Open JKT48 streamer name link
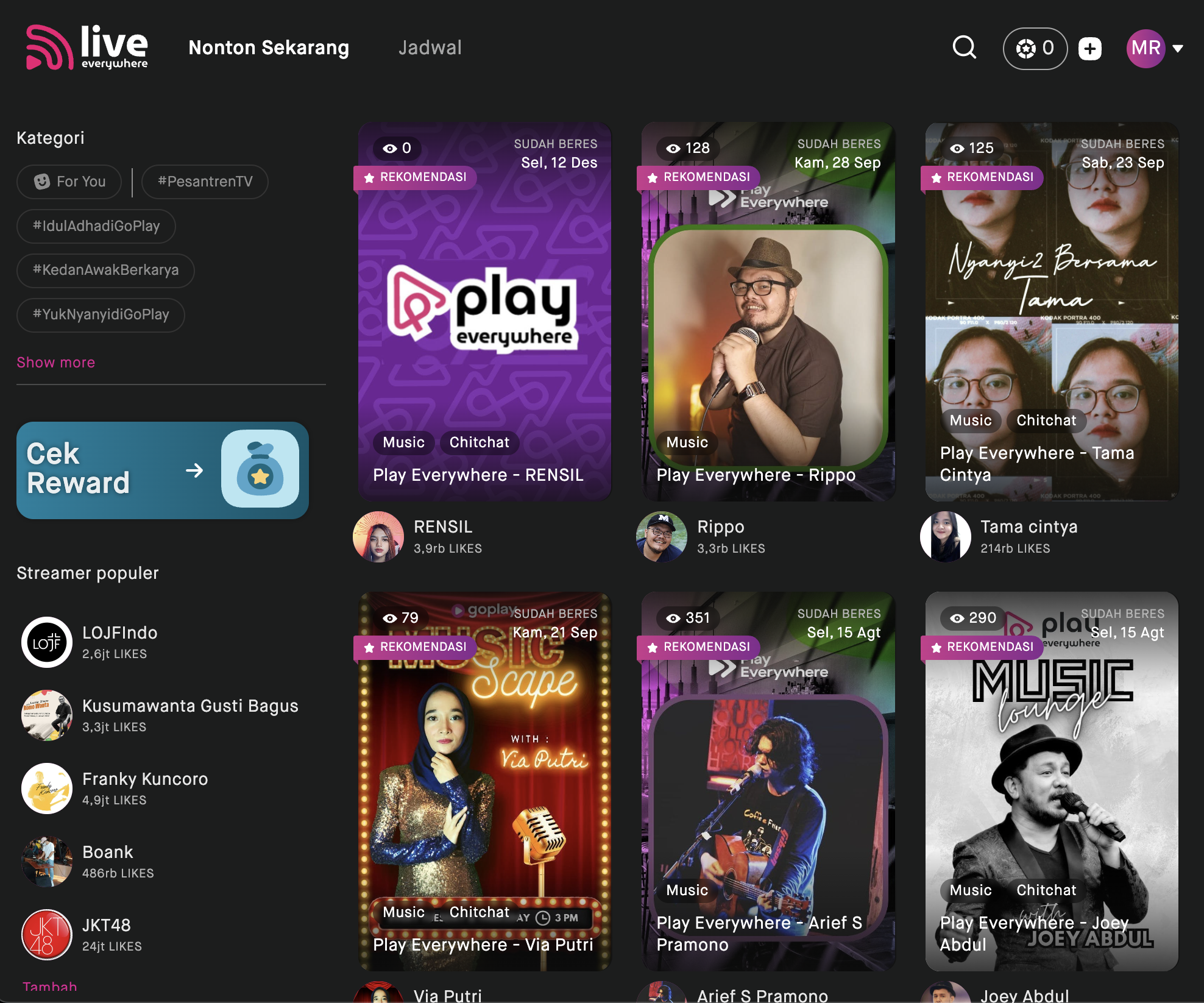The height and width of the screenshot is (1003, 1204). [107, 925]
